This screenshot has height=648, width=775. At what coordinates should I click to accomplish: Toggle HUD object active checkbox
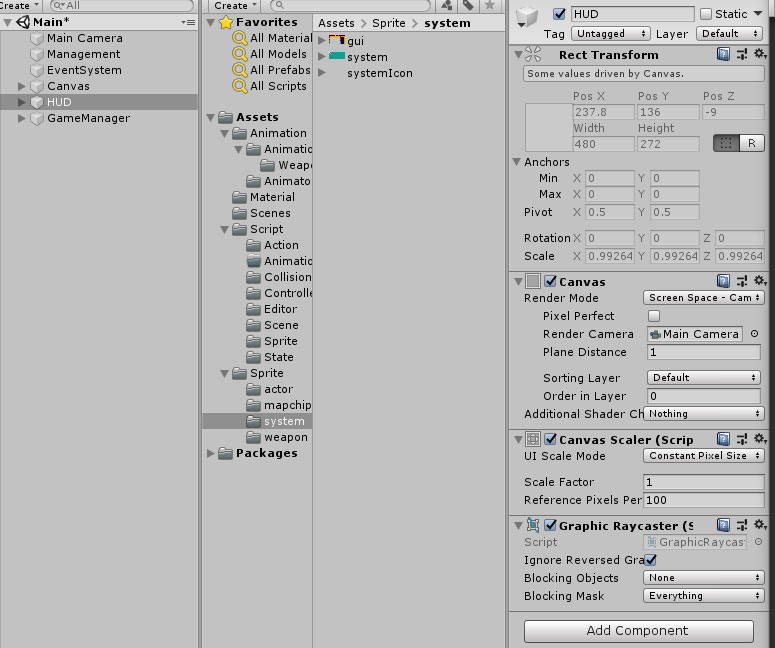560,14
